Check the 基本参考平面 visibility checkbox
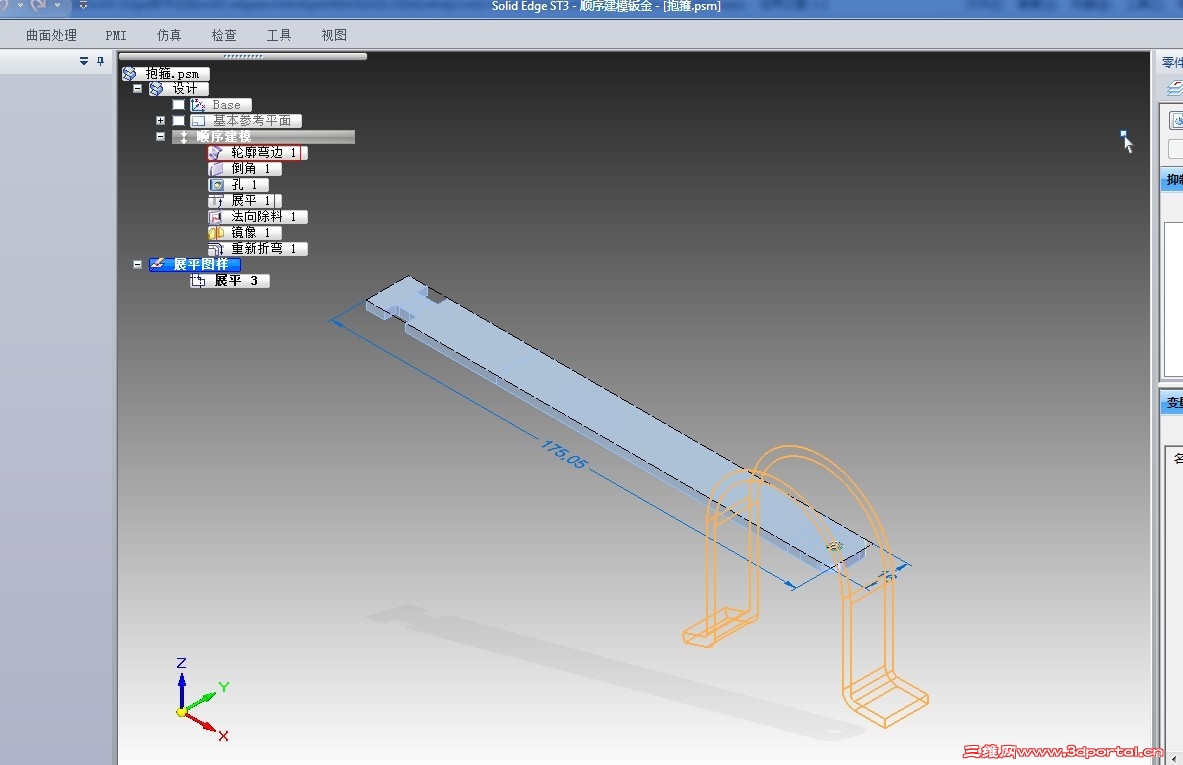The image size is (1183, 765). (178, 121)
